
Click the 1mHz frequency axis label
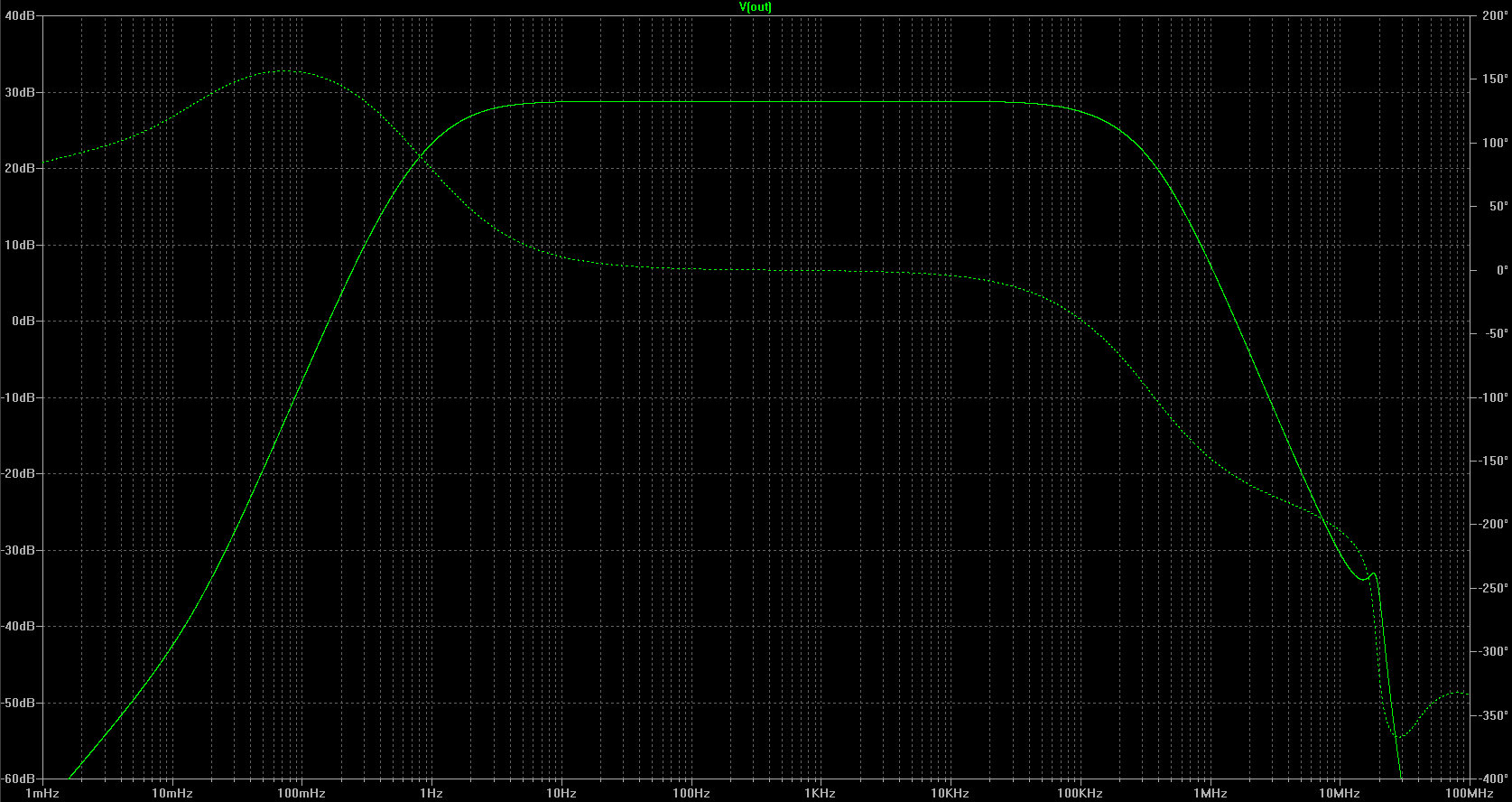point(42,794)
